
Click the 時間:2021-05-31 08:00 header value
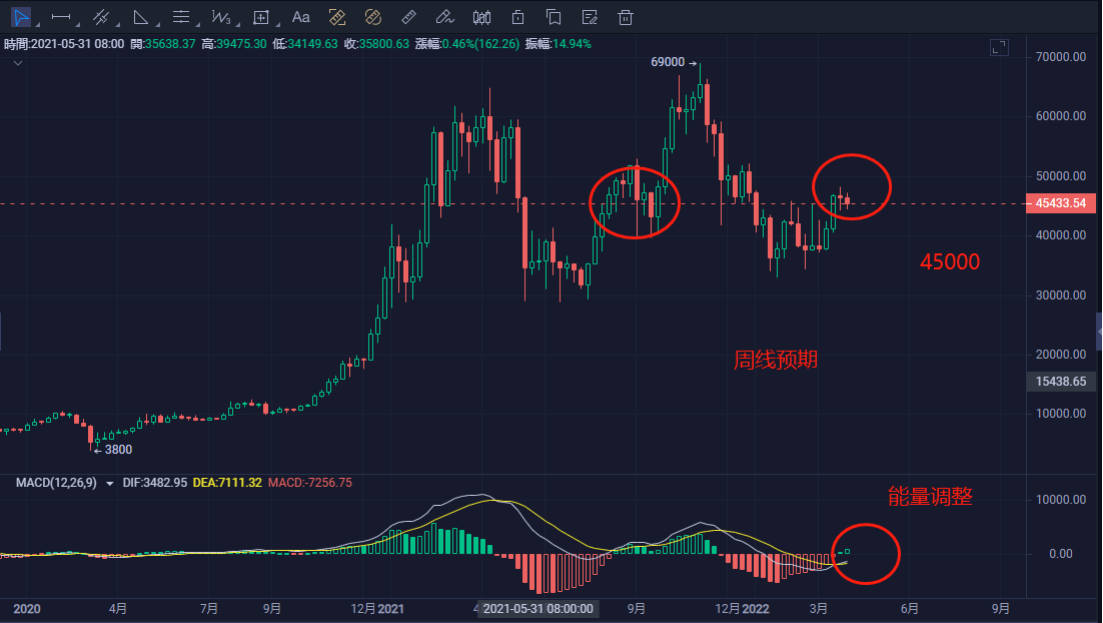(x=64, y=44)
